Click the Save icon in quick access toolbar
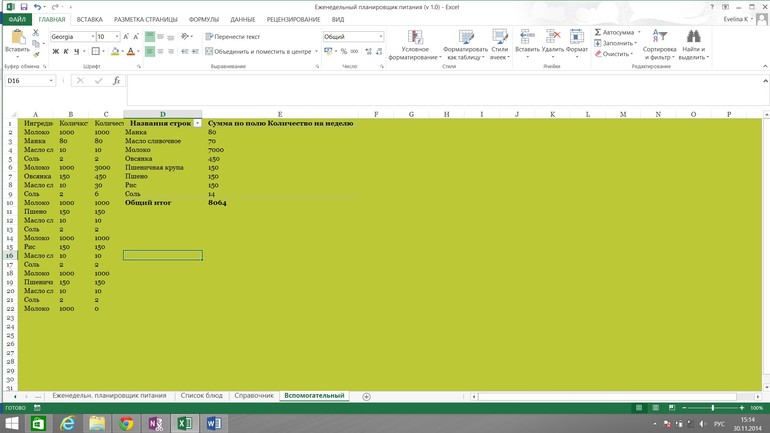770x433 pixels. 22,7
